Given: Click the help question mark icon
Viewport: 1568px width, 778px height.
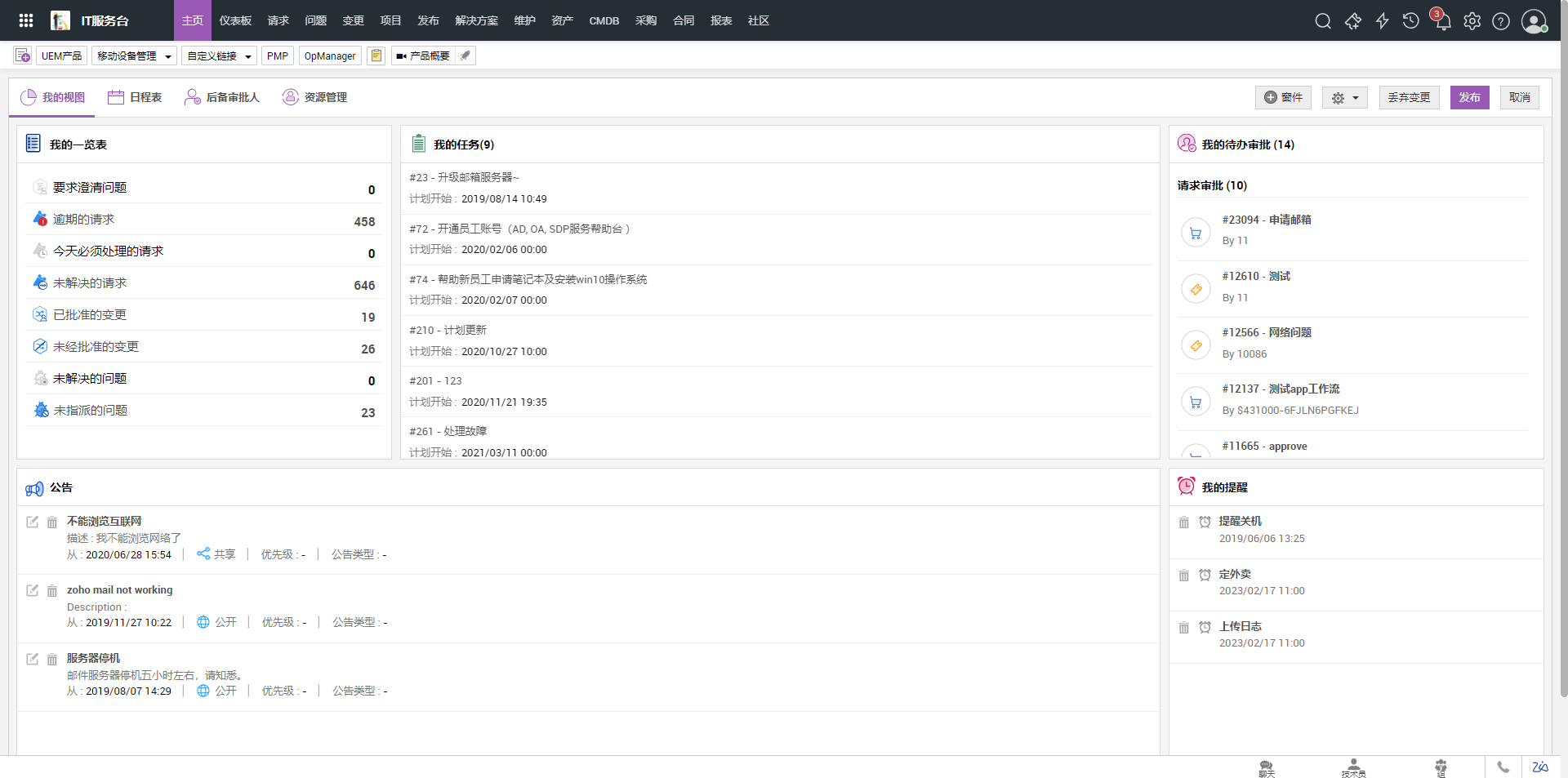Looking at the screenshot, I should point(1501,21).
